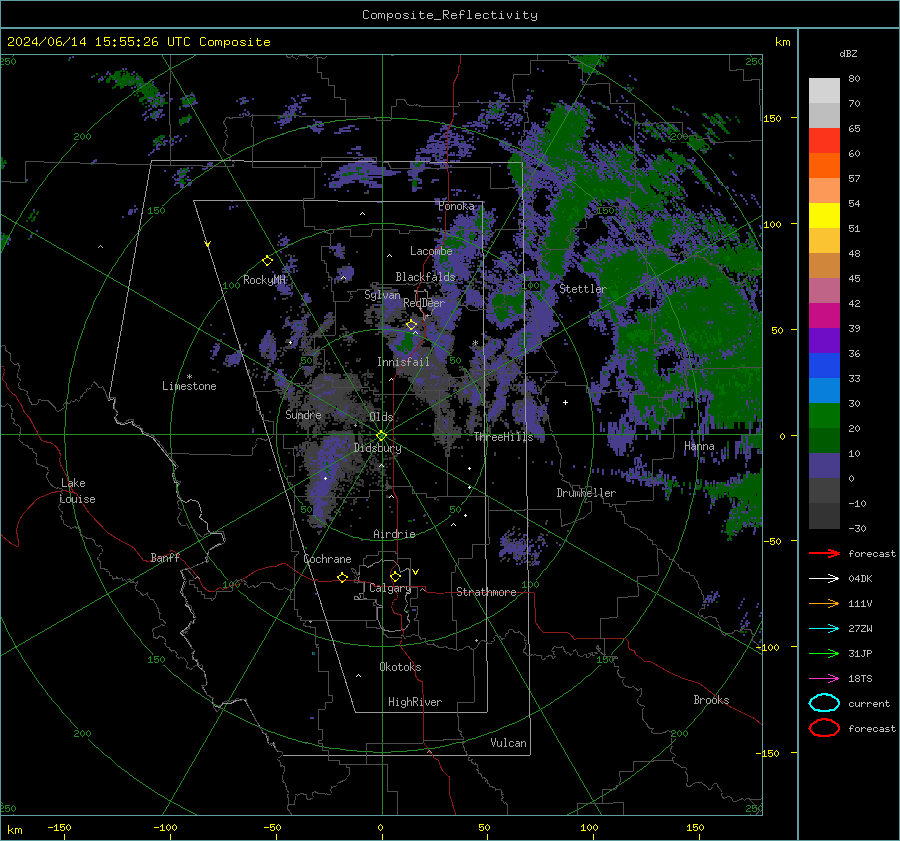Screen dimensions: 900x841
Task: Click the yellow diamond marker at Red Deer
Action: (412, 325)
